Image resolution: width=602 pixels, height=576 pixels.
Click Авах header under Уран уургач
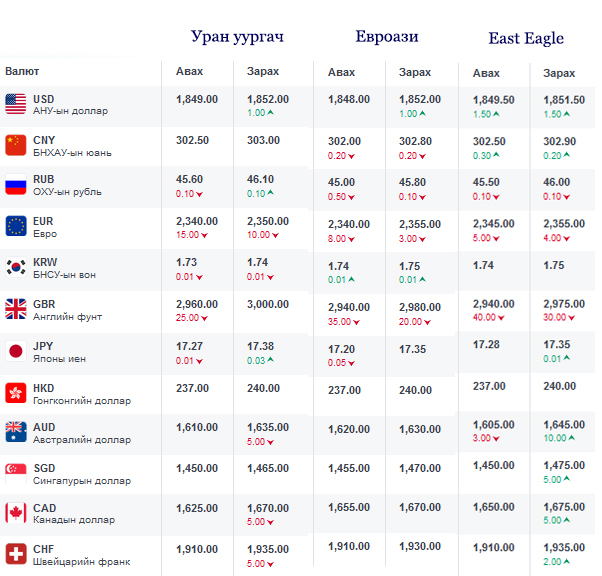(x=189, y=71)
